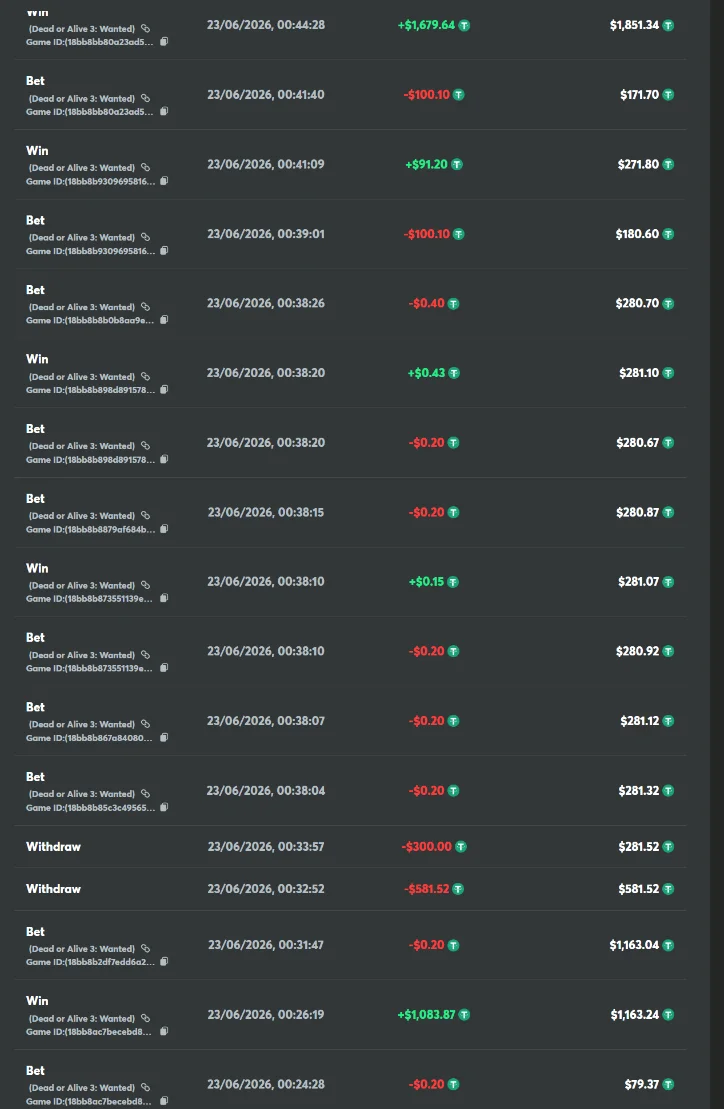This screenshot has width=724, height=1109.
Task: Click Dead or Alive 3: Wanted in 00:38:04 row
Action: pyautogui.click(x=82, y=794)
